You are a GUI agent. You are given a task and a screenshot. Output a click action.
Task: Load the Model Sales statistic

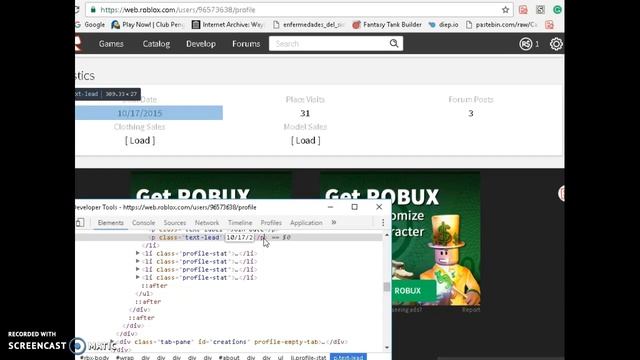coord(305,140)
